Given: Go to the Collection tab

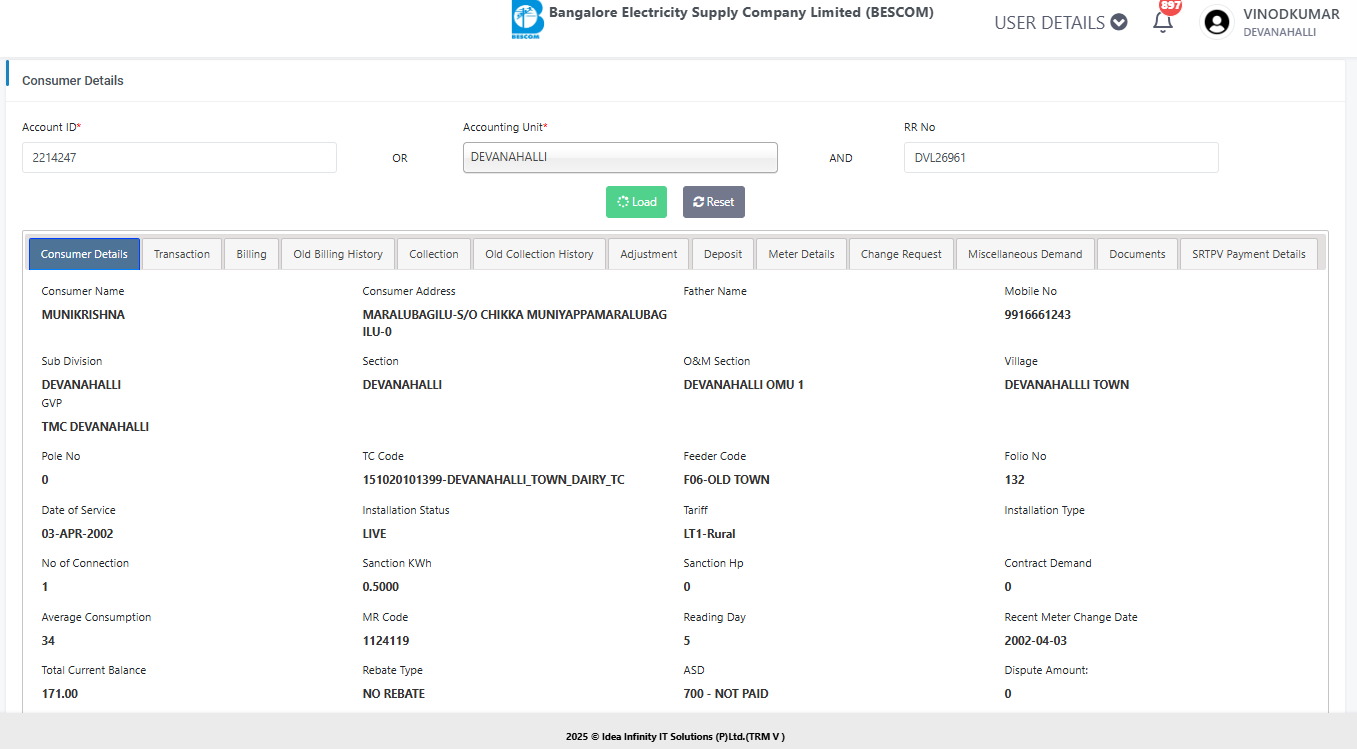Looking at the screenshot, I should point(434,254).
